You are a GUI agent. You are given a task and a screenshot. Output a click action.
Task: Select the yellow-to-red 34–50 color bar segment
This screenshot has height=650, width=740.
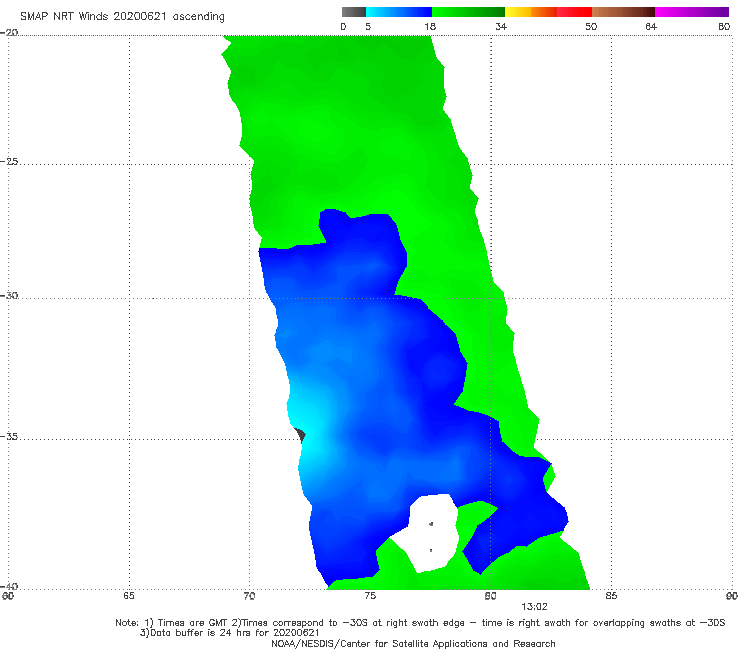pyautogui.click(x=548, y=12)
